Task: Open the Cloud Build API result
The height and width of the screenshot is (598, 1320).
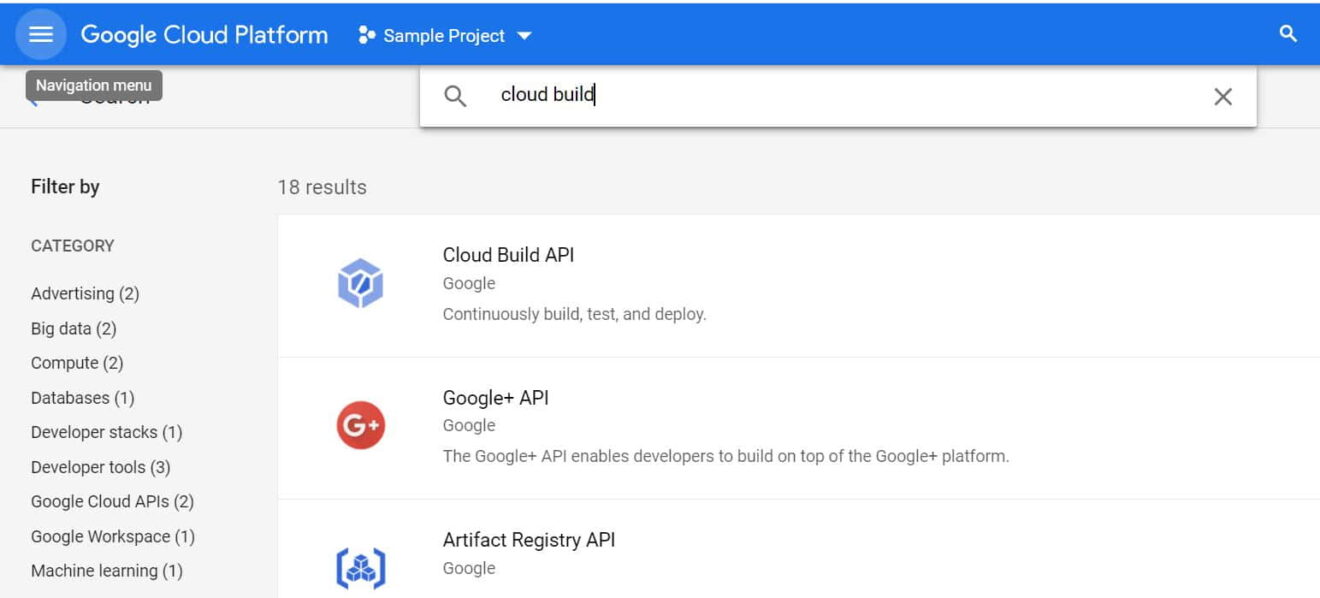Action: point(508,255)
